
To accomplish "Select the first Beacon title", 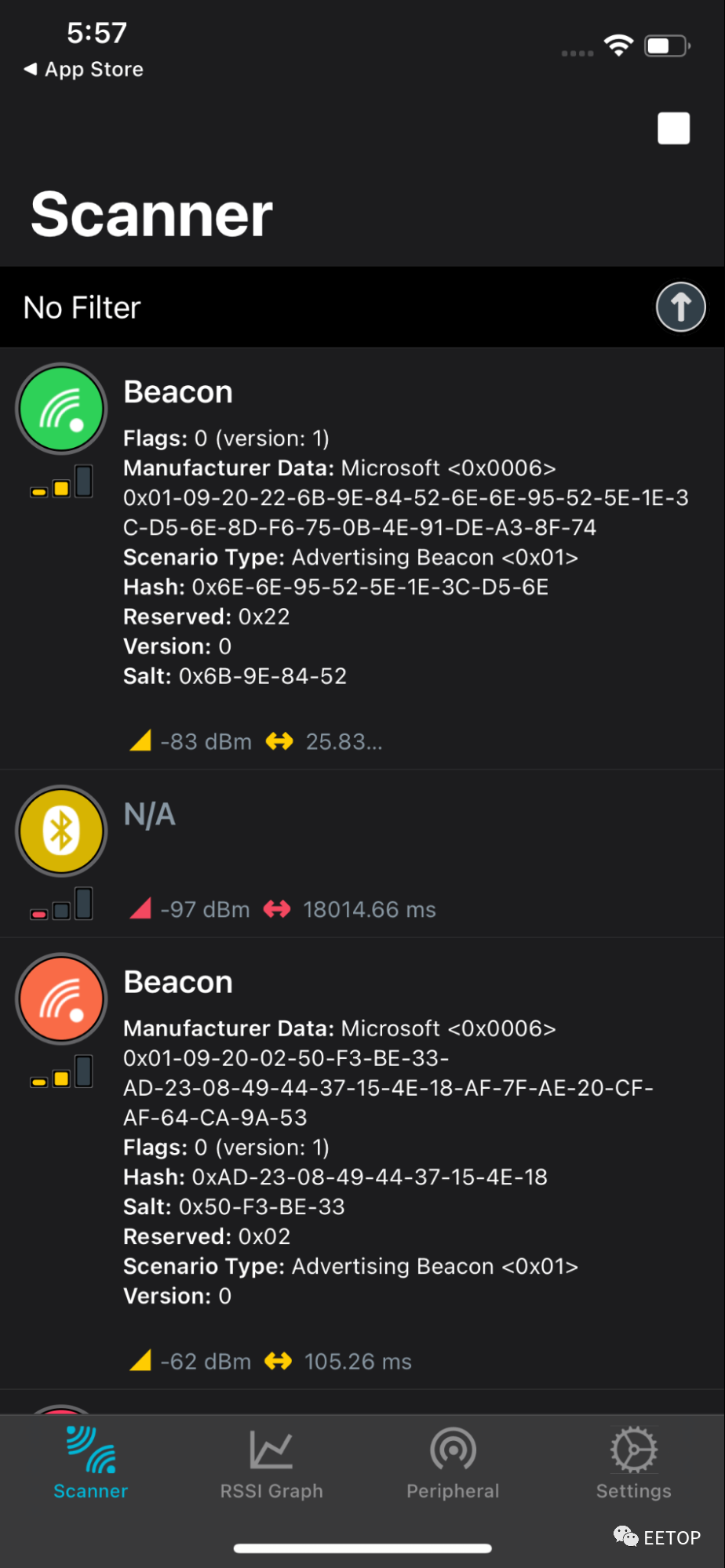I will tap(178, 391).
